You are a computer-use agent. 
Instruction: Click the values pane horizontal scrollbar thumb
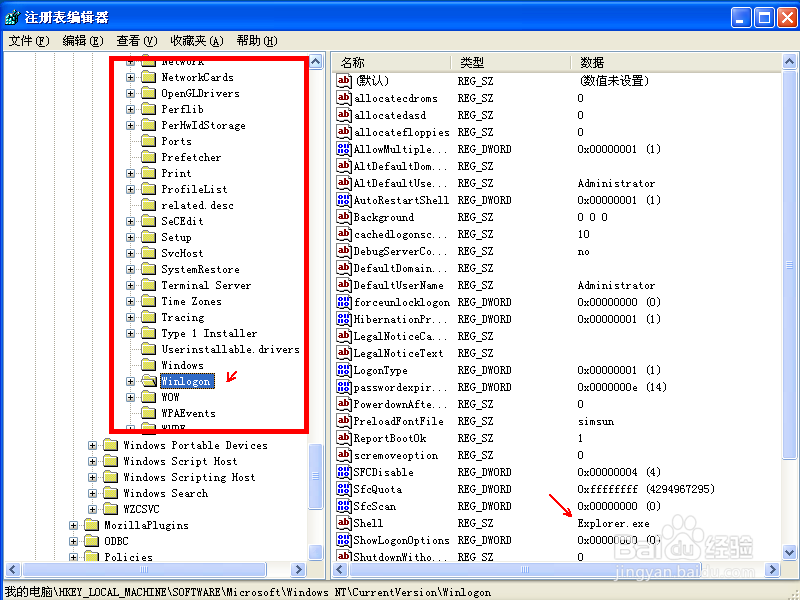pyautogui.click(x=526, y=569)
